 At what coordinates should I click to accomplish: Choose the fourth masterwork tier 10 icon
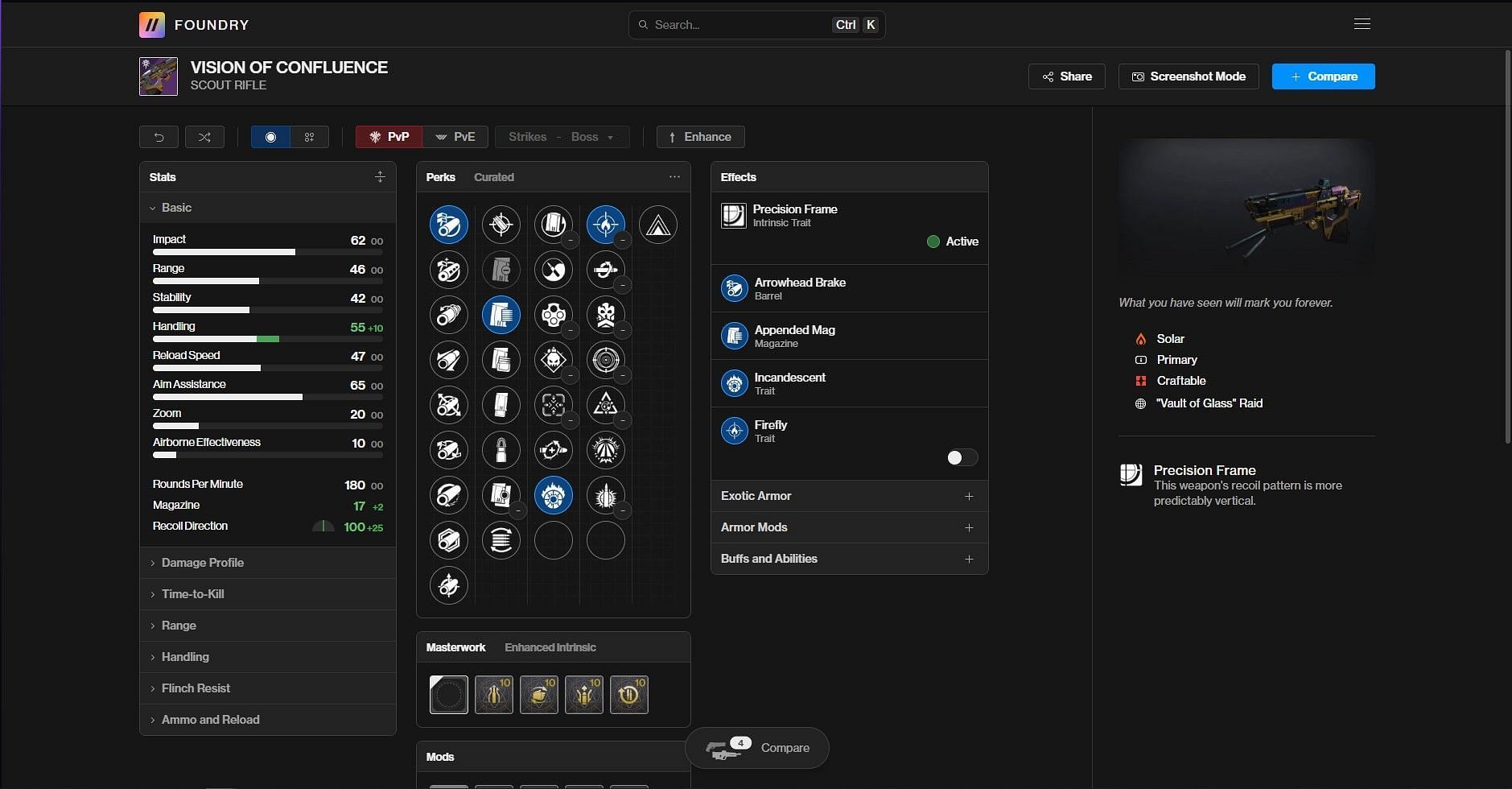pos(584,694)
